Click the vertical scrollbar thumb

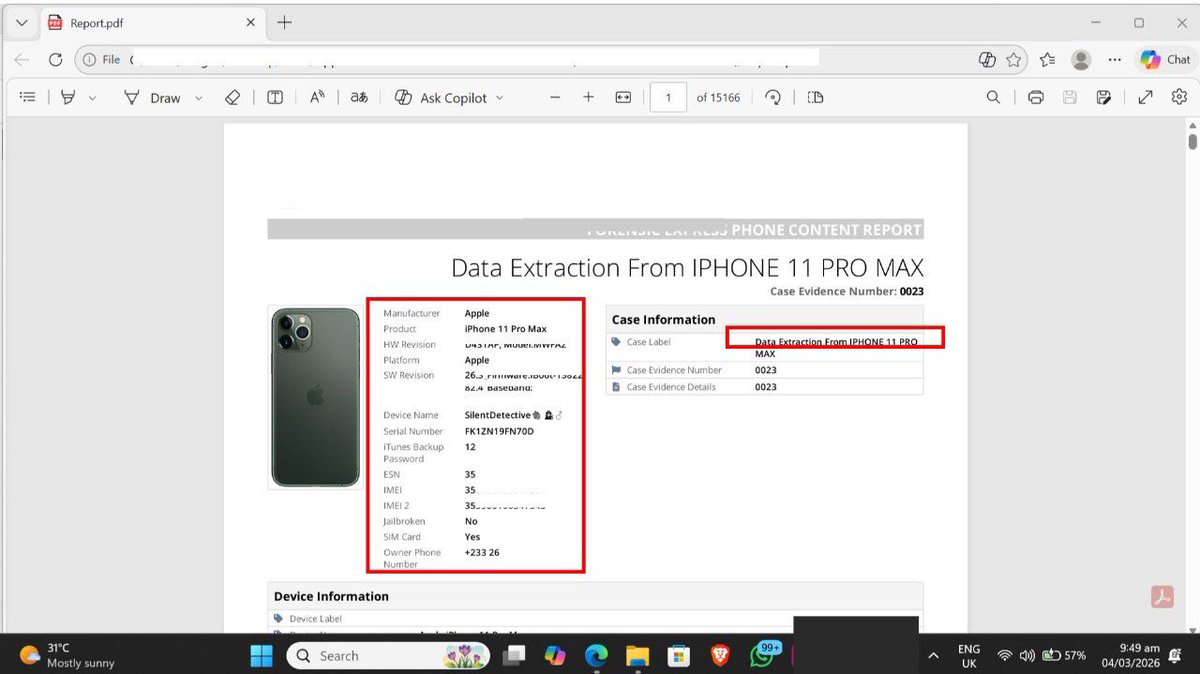click(1192, 140)
